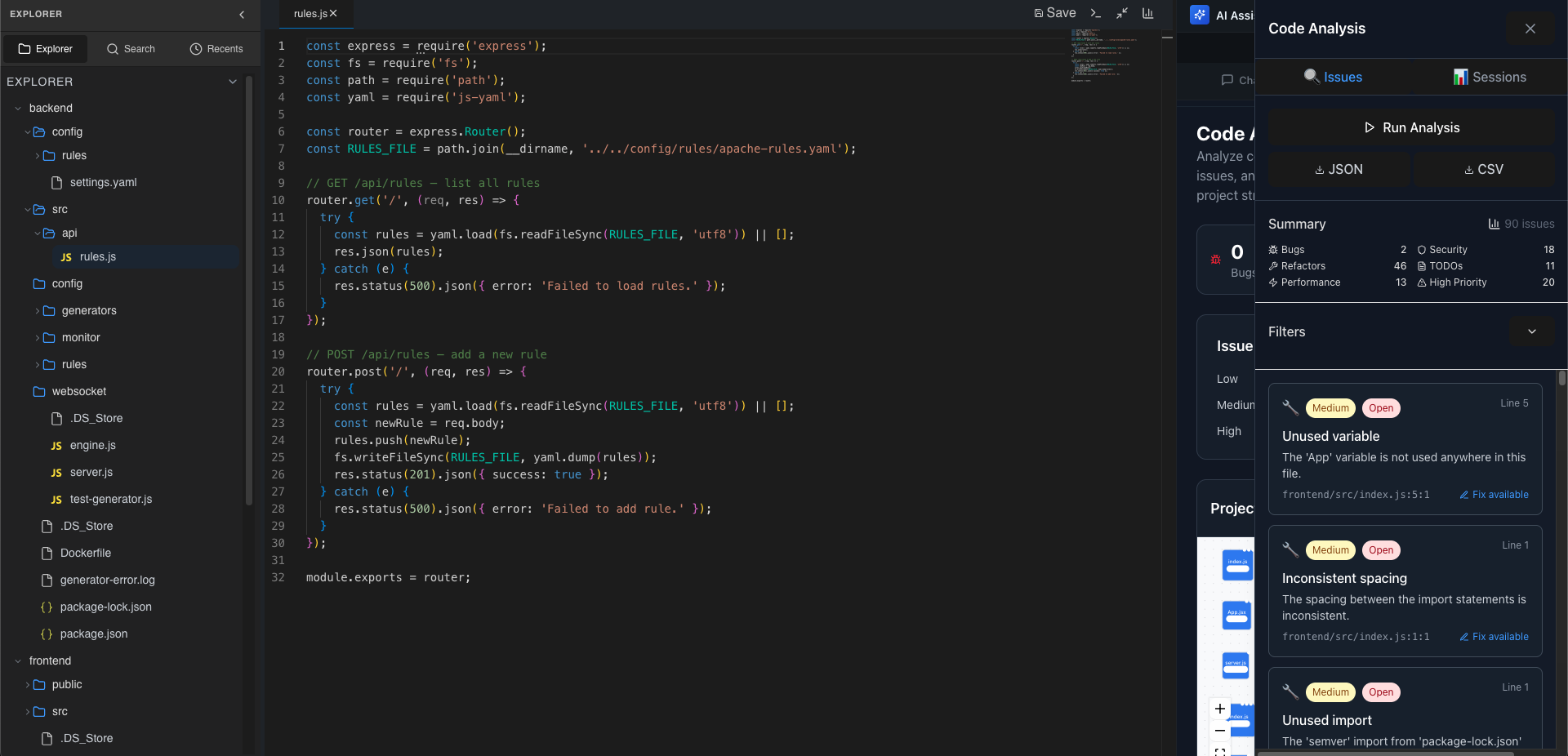The width and height of the screenshot is (1568, 756).
Task: Switch to the Explorer tab
Action: [x=45, y=49]
